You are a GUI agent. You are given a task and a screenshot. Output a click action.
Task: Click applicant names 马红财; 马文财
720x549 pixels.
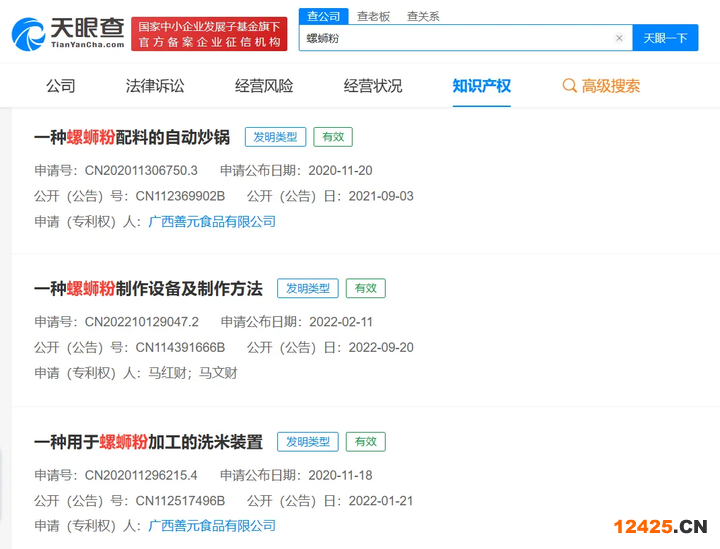pos(192,373)
